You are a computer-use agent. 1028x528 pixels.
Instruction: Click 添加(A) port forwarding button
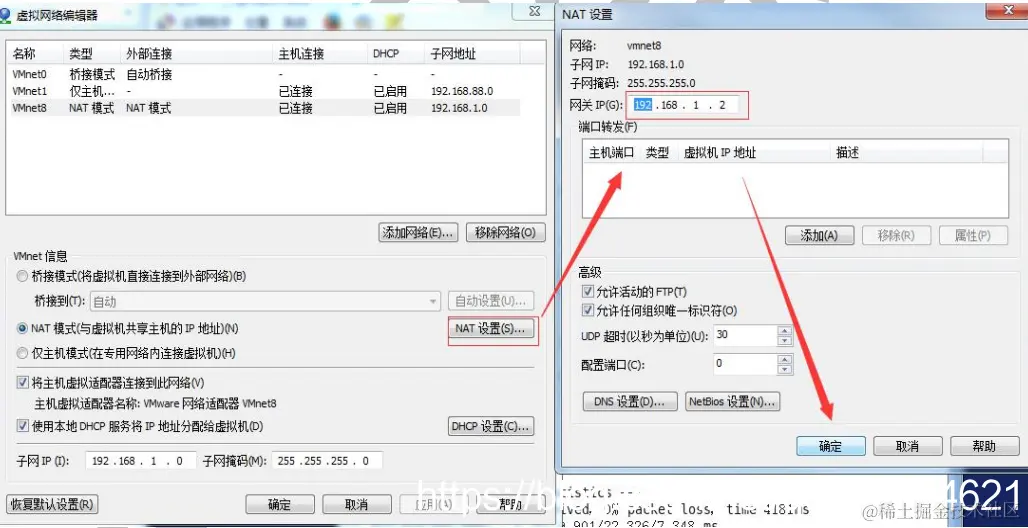tap(820, 235)
